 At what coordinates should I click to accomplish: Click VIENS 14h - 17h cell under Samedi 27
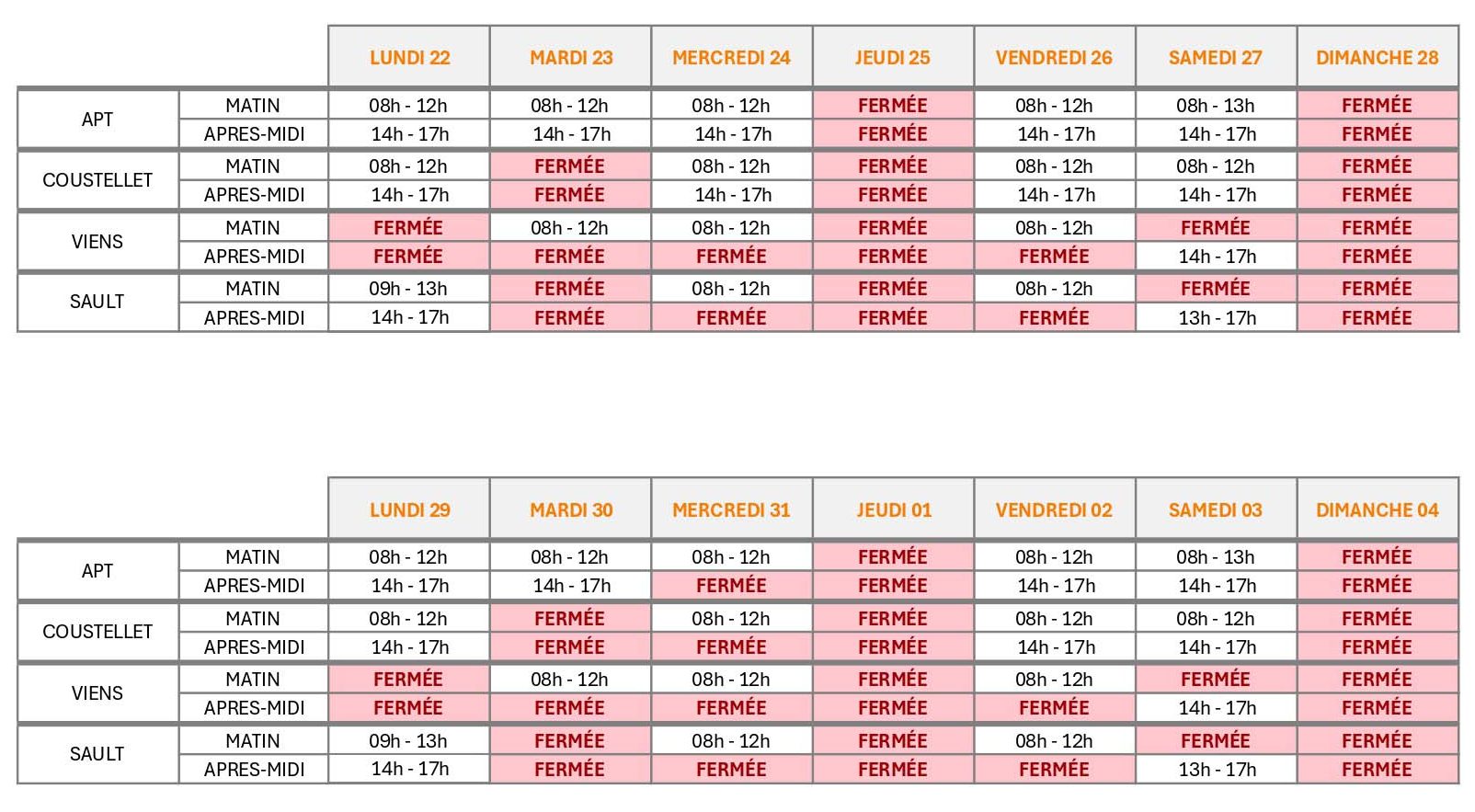coord(1217,257)
